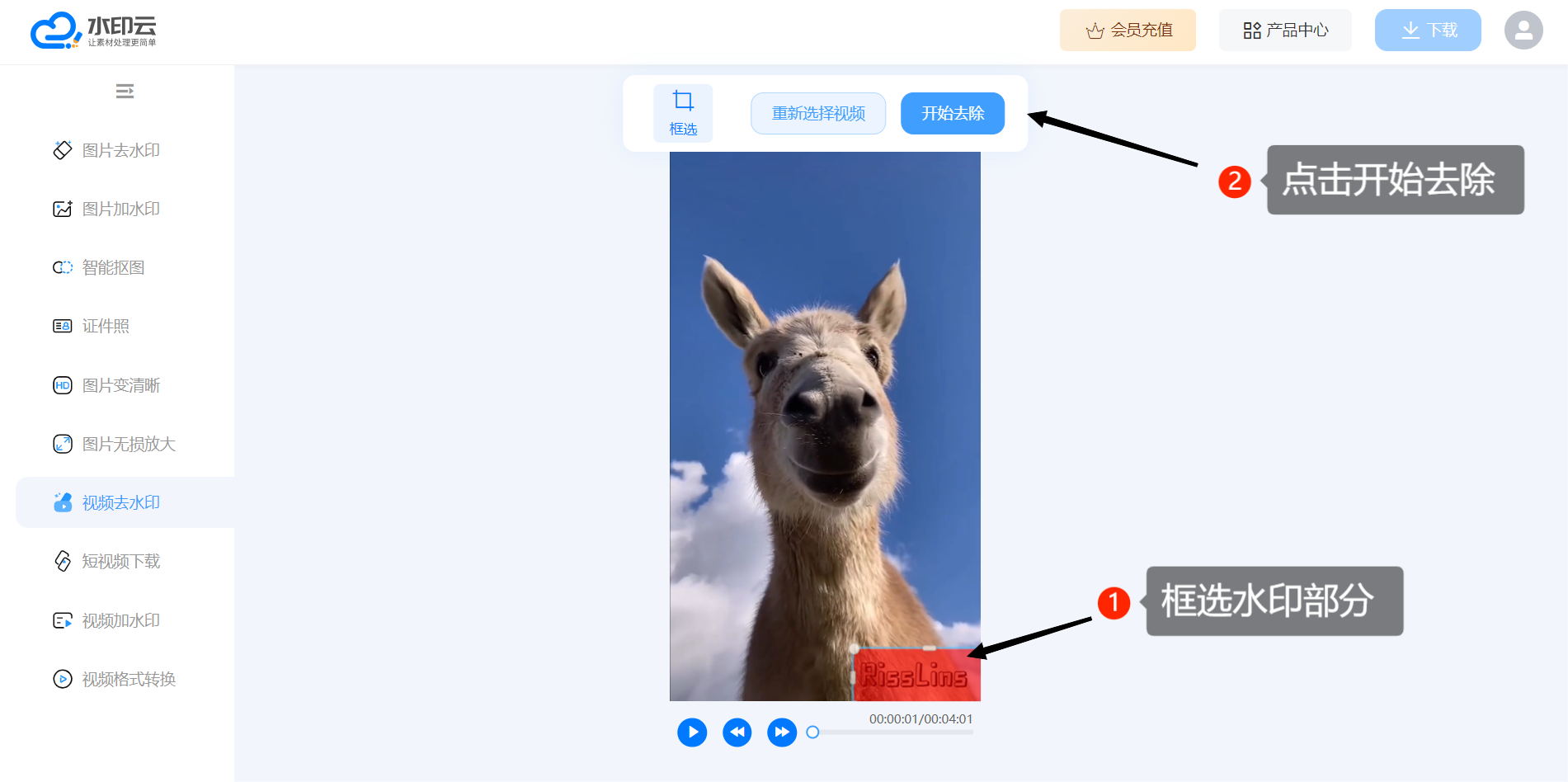Select the 视频去水印 menu item

125,502
